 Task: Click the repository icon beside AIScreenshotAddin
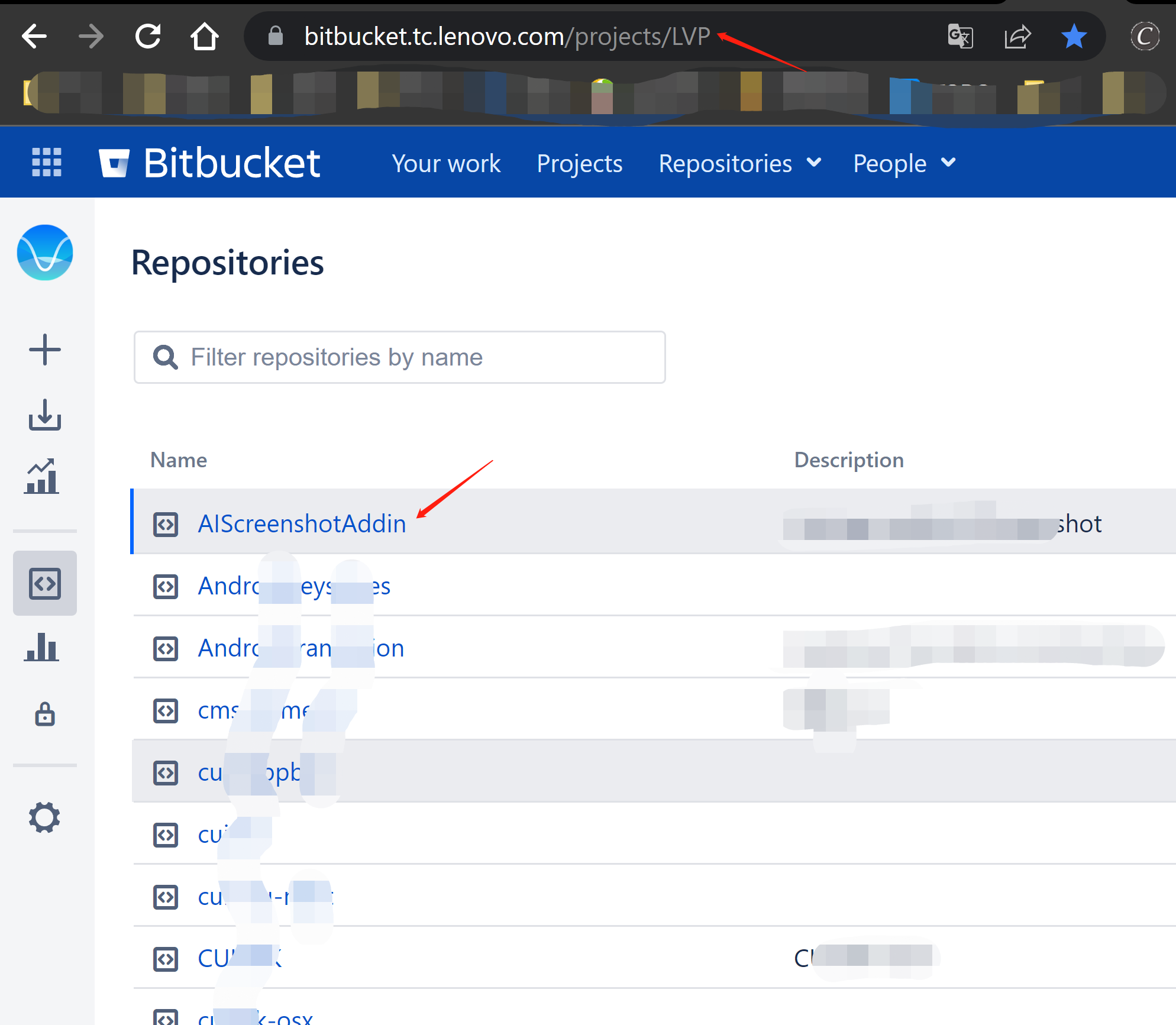tap(166, 525)
